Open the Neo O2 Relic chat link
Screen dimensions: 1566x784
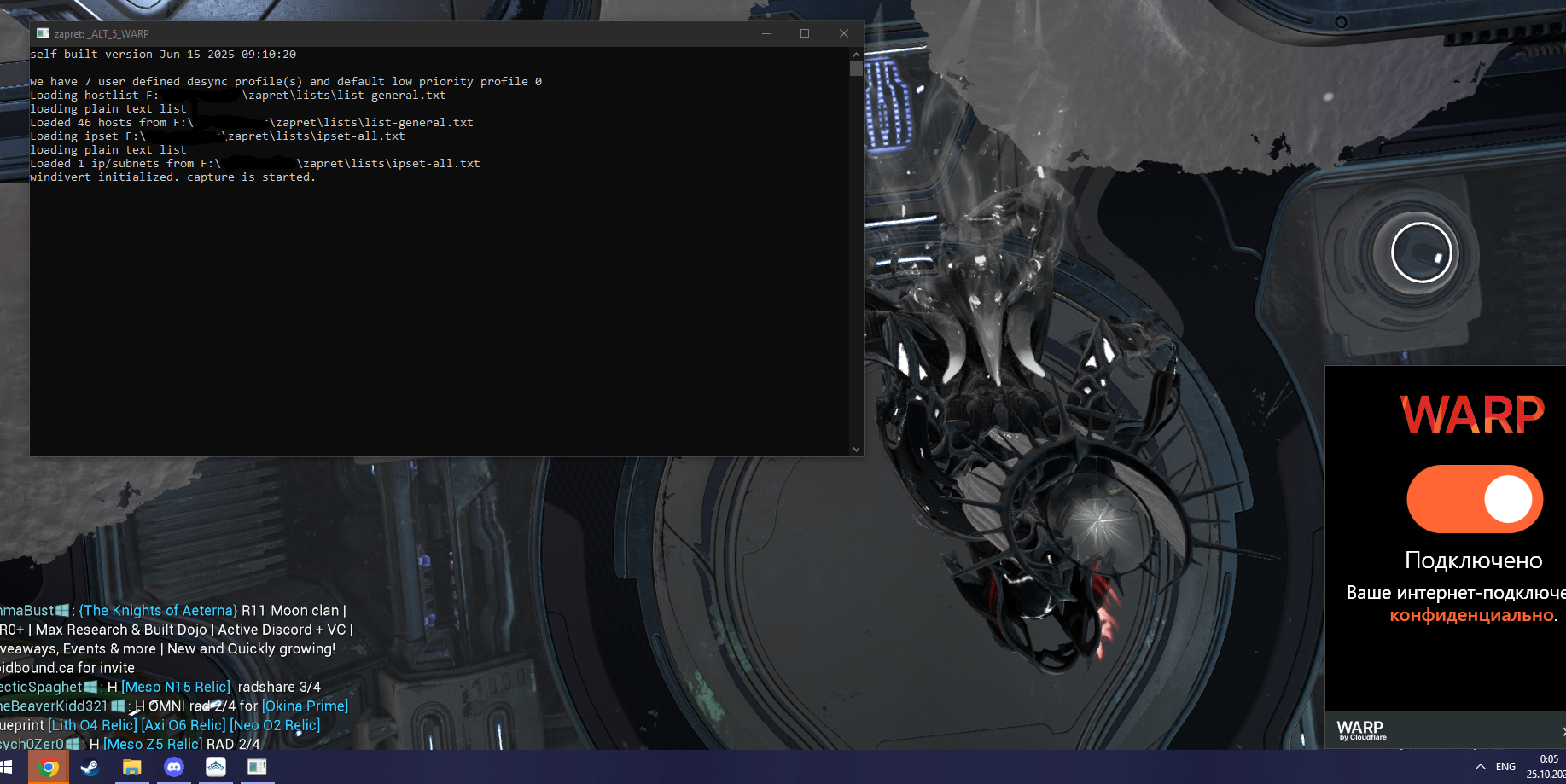click(x=275, y=725)
